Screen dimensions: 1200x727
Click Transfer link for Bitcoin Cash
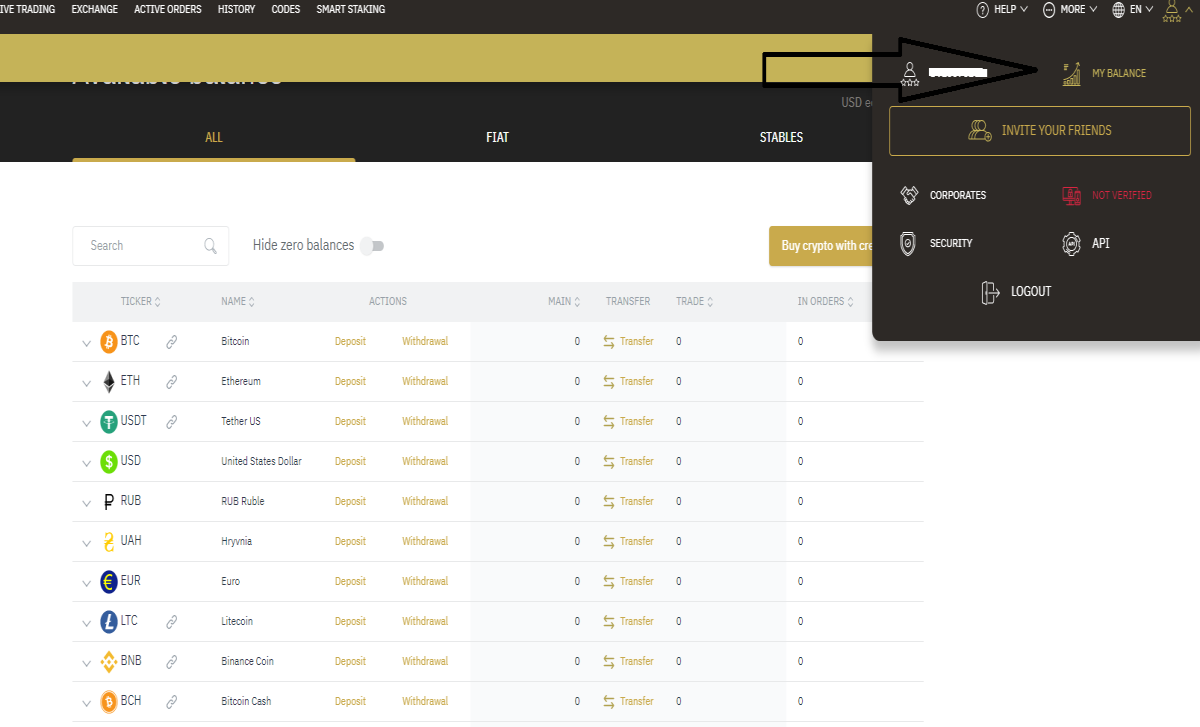628,702
